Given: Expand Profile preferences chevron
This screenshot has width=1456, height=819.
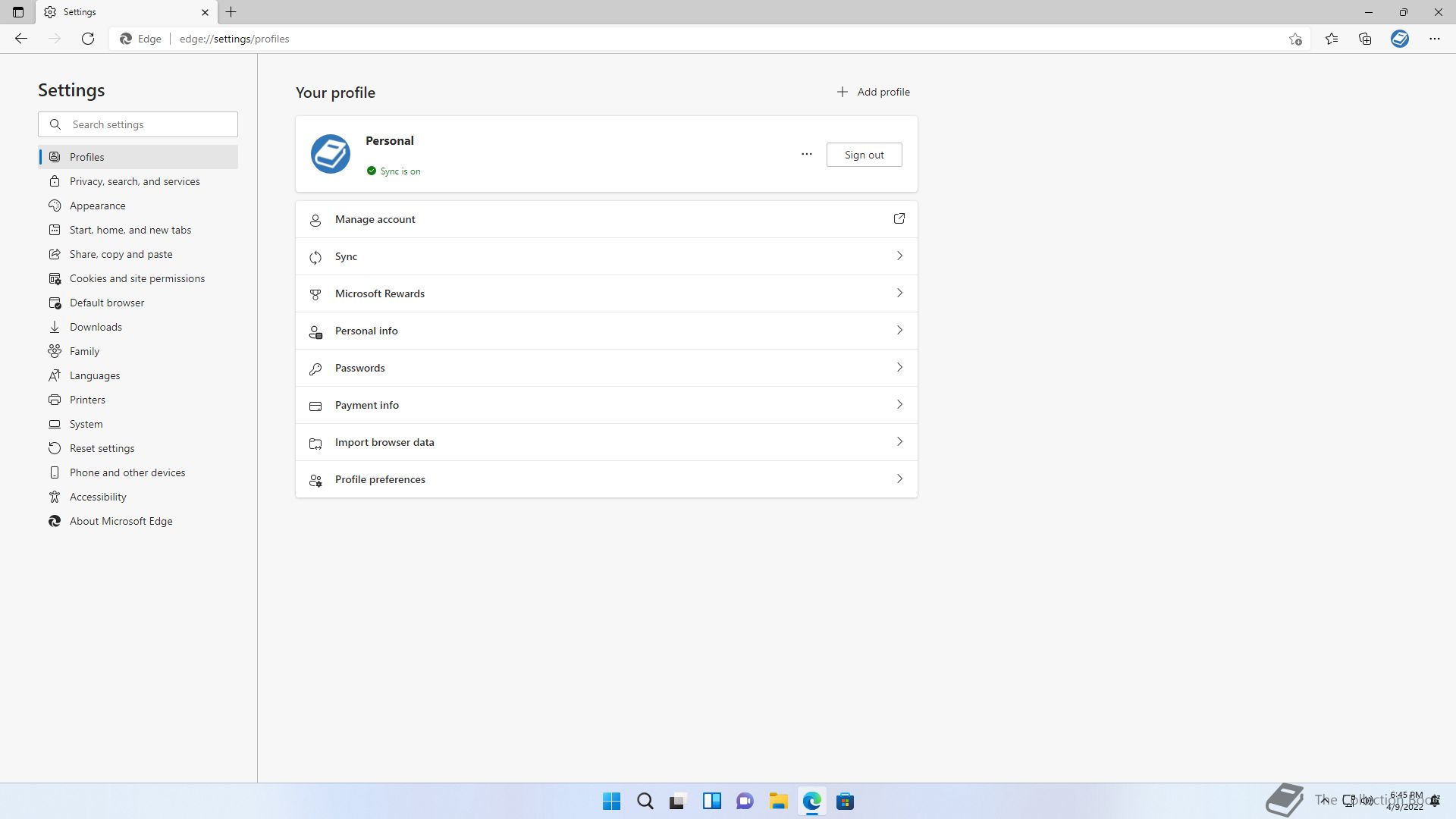Looking at the screenshot, I should (x=899, y=479).
